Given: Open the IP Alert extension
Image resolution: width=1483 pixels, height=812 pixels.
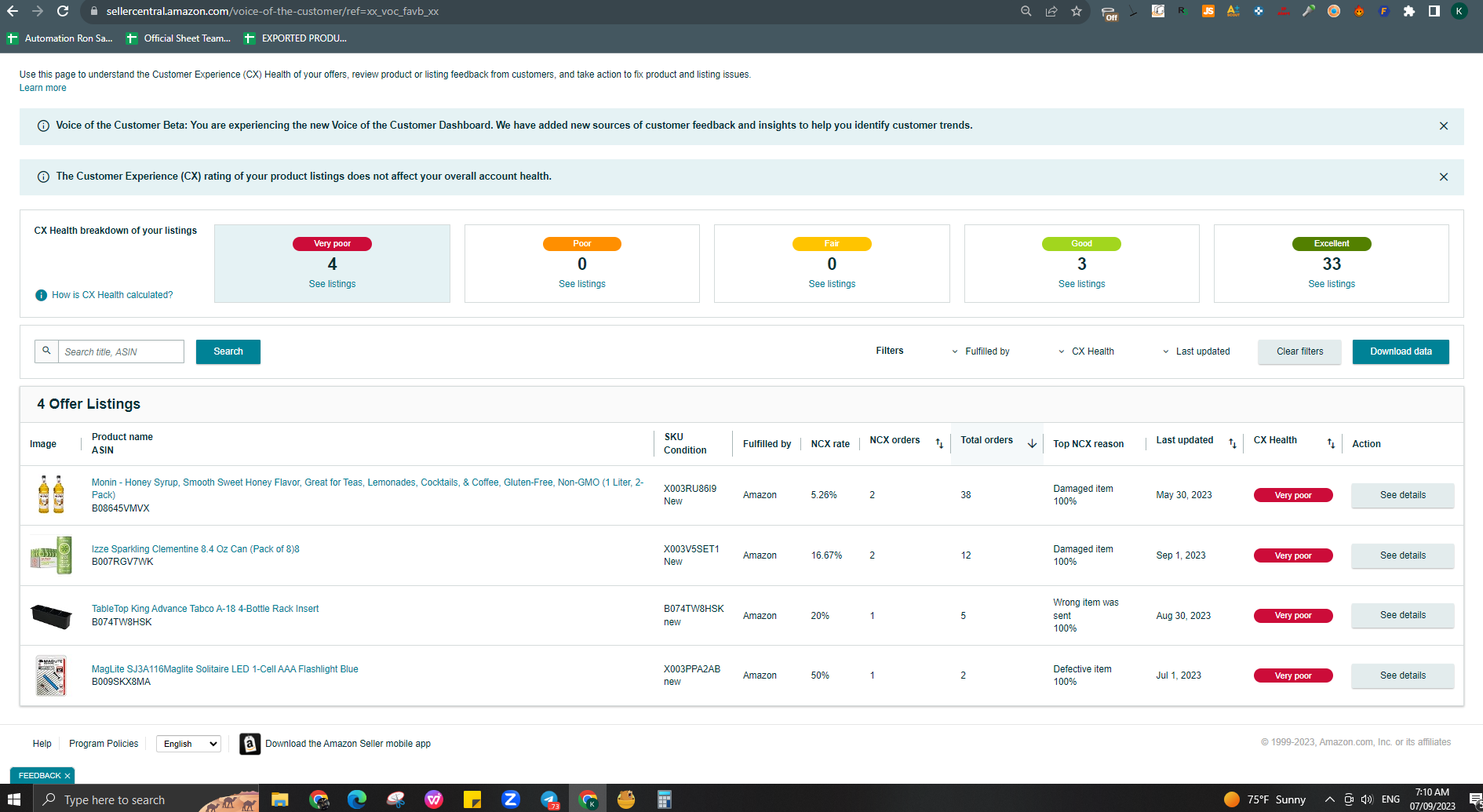Looking at the screenshot, I should click(x=1284, y=11).
